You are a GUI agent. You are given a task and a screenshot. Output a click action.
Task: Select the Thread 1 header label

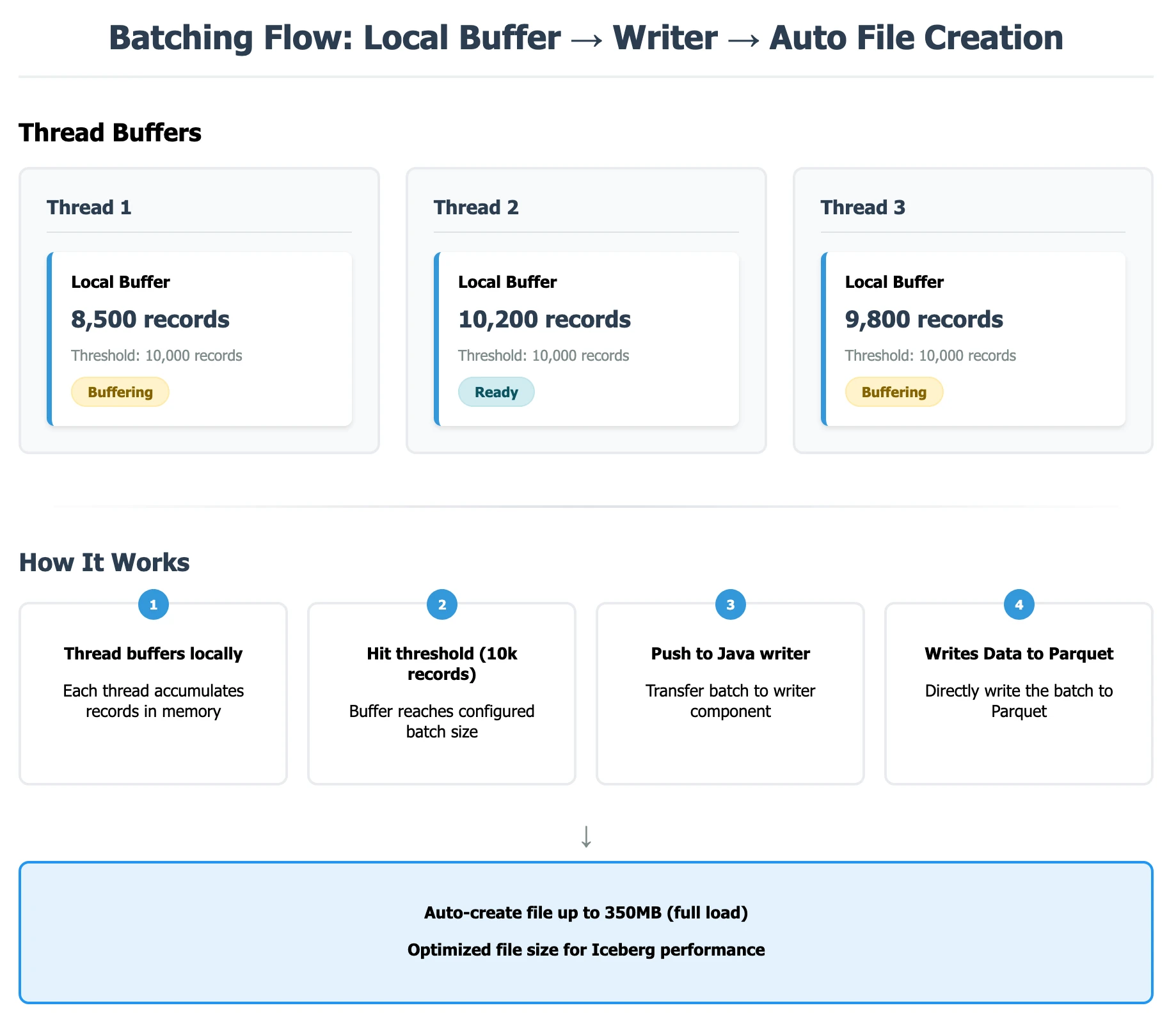point(89,207)
